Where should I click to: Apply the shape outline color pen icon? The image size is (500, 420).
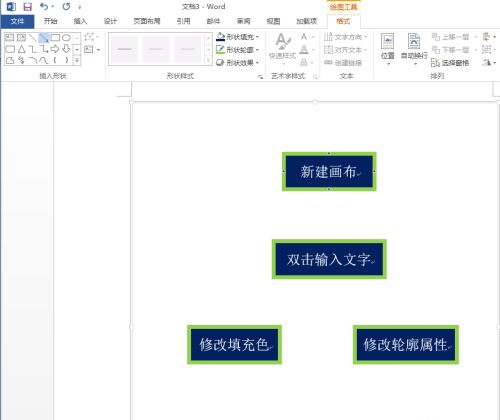click(220, 50)
